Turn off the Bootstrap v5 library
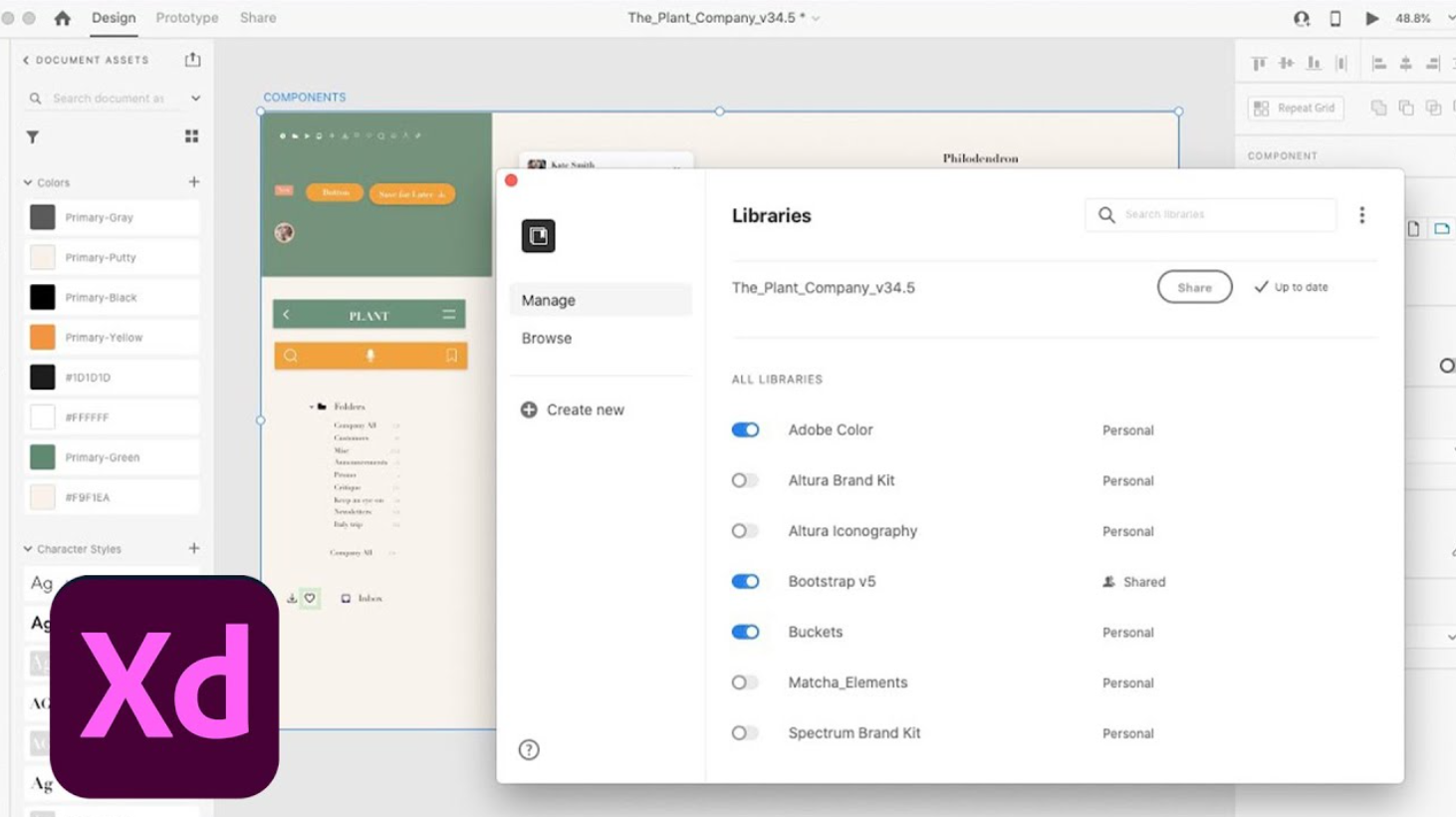The image size is (1456, 817). 745,582
